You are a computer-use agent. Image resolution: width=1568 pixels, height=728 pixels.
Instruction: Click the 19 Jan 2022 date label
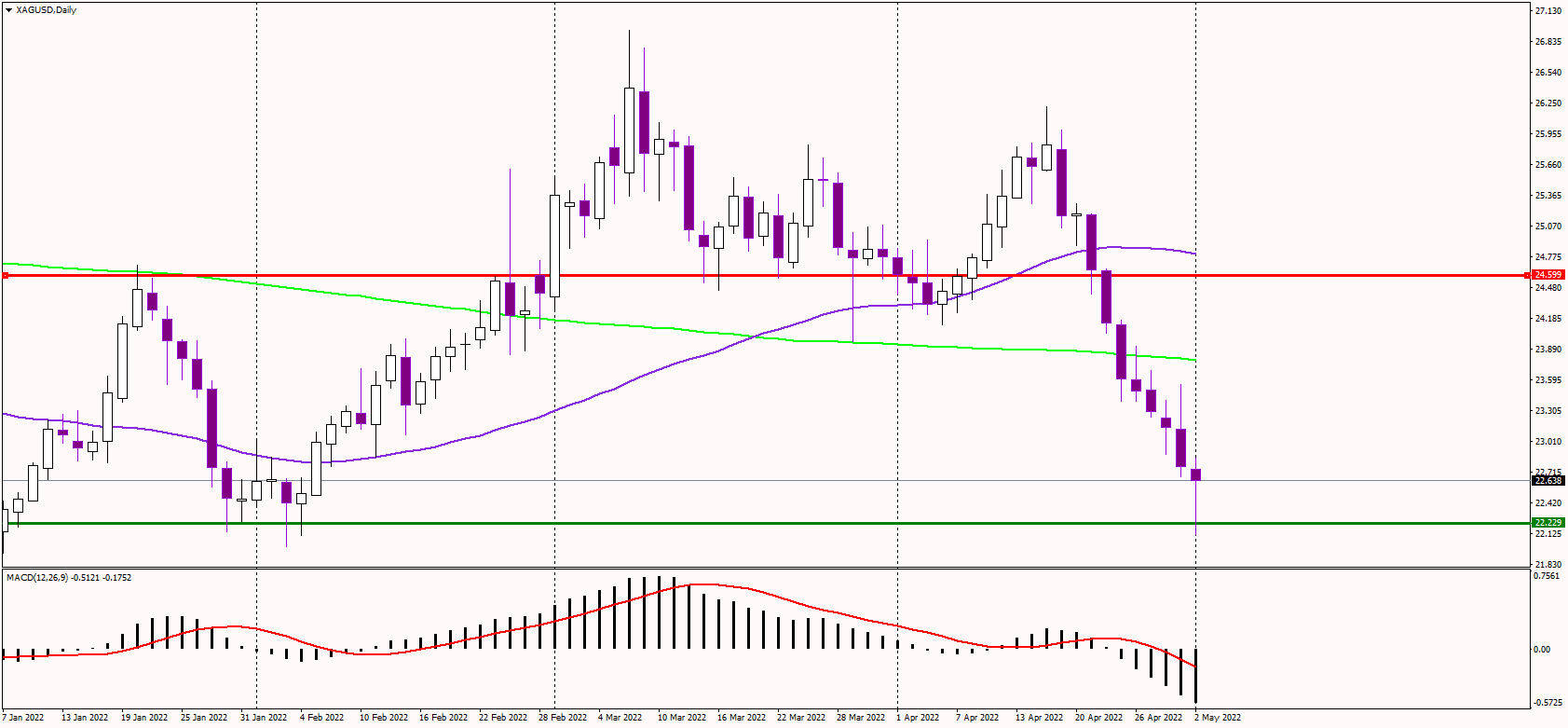(x=144, y=718)
